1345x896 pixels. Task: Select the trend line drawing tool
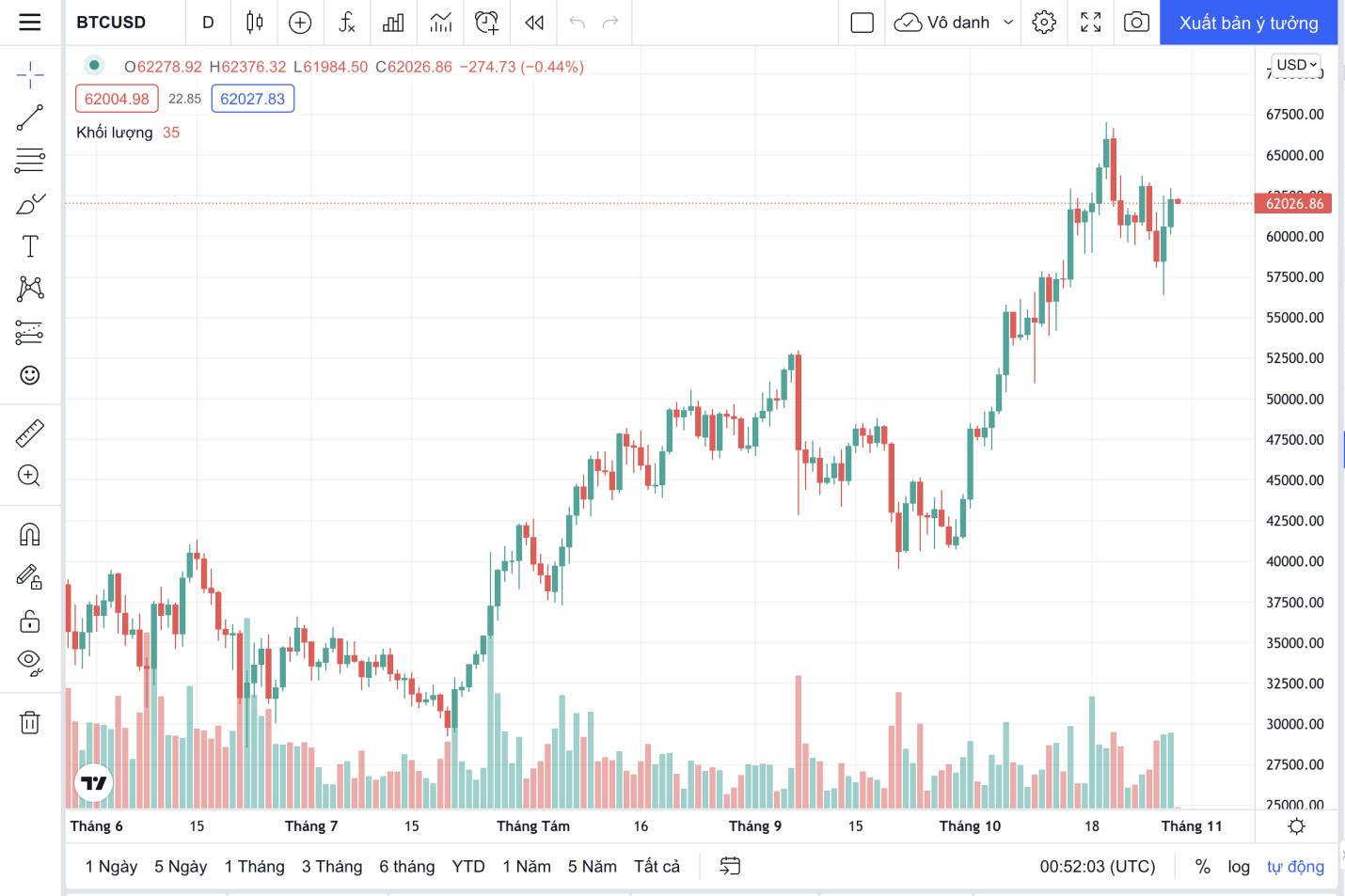[x=30, y=118]
